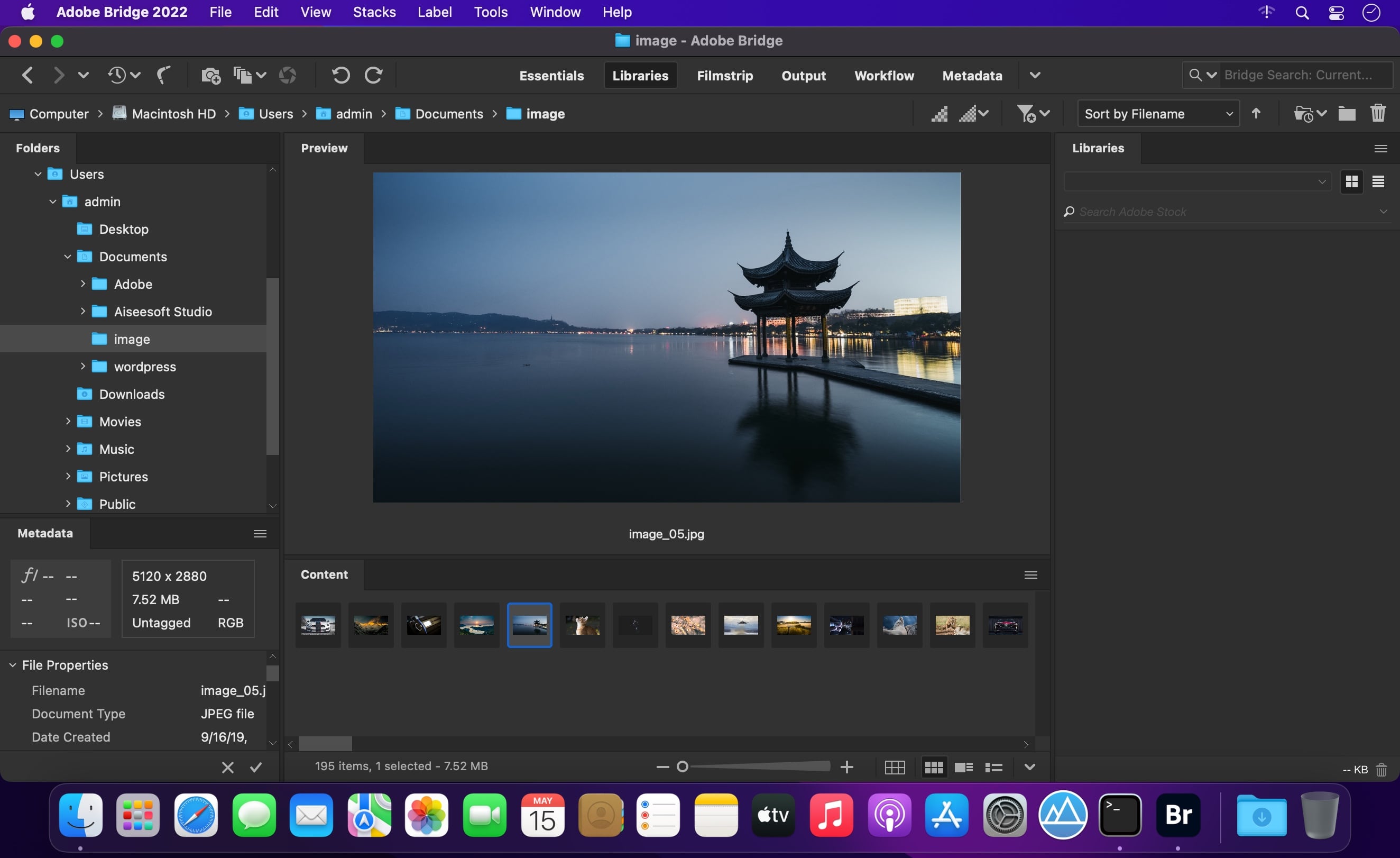Click the Reveal Recent File history icon
The image size is (1400, 858).
click(x=117, y=75)
